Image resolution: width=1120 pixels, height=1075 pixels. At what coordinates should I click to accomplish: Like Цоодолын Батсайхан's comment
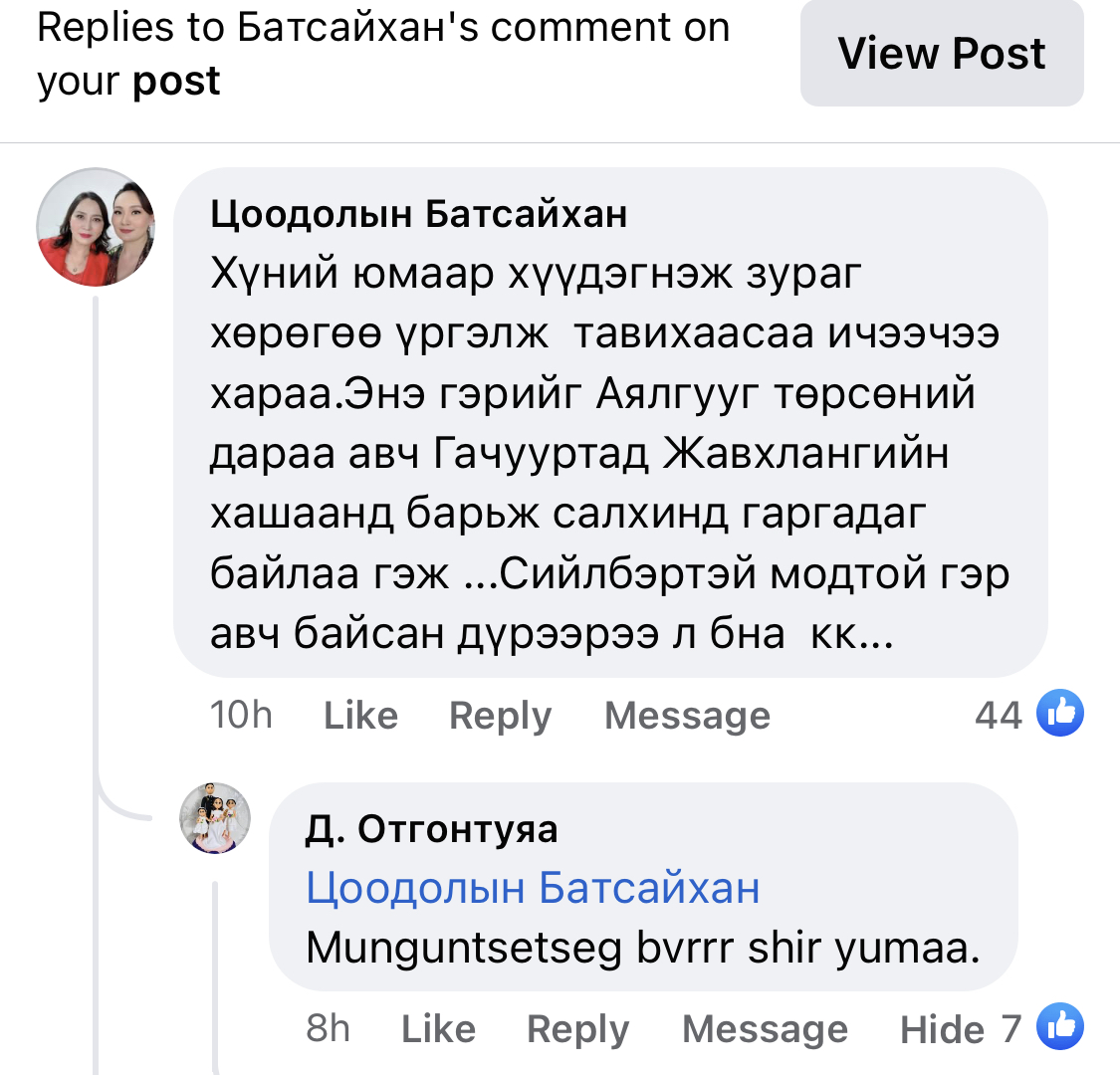point(359,715)
